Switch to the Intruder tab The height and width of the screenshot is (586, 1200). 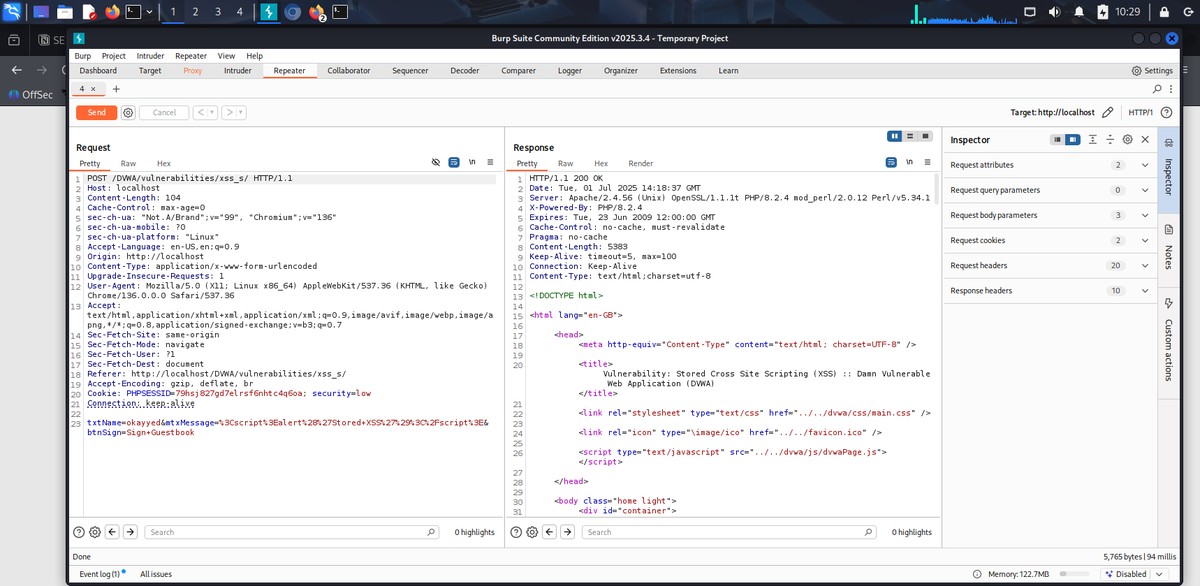point(238,71)
